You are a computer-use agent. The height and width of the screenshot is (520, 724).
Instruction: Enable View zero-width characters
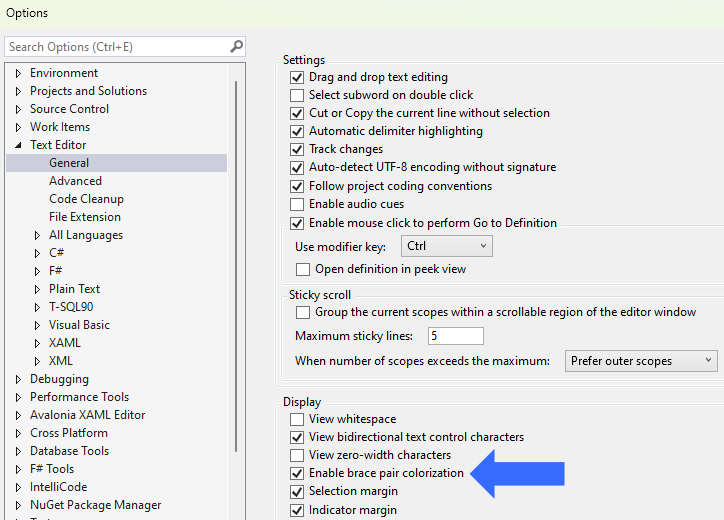[x=297, y=456]
